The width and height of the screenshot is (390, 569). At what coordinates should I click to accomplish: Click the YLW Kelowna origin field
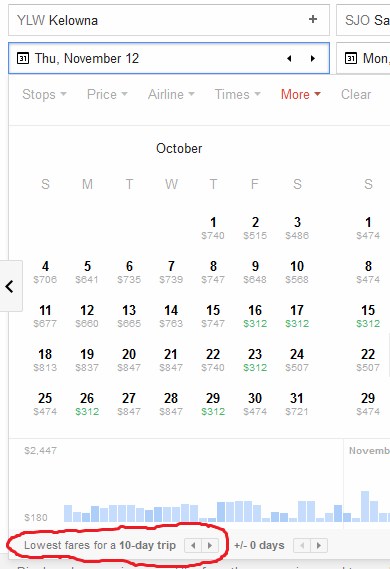coord(169,20)
